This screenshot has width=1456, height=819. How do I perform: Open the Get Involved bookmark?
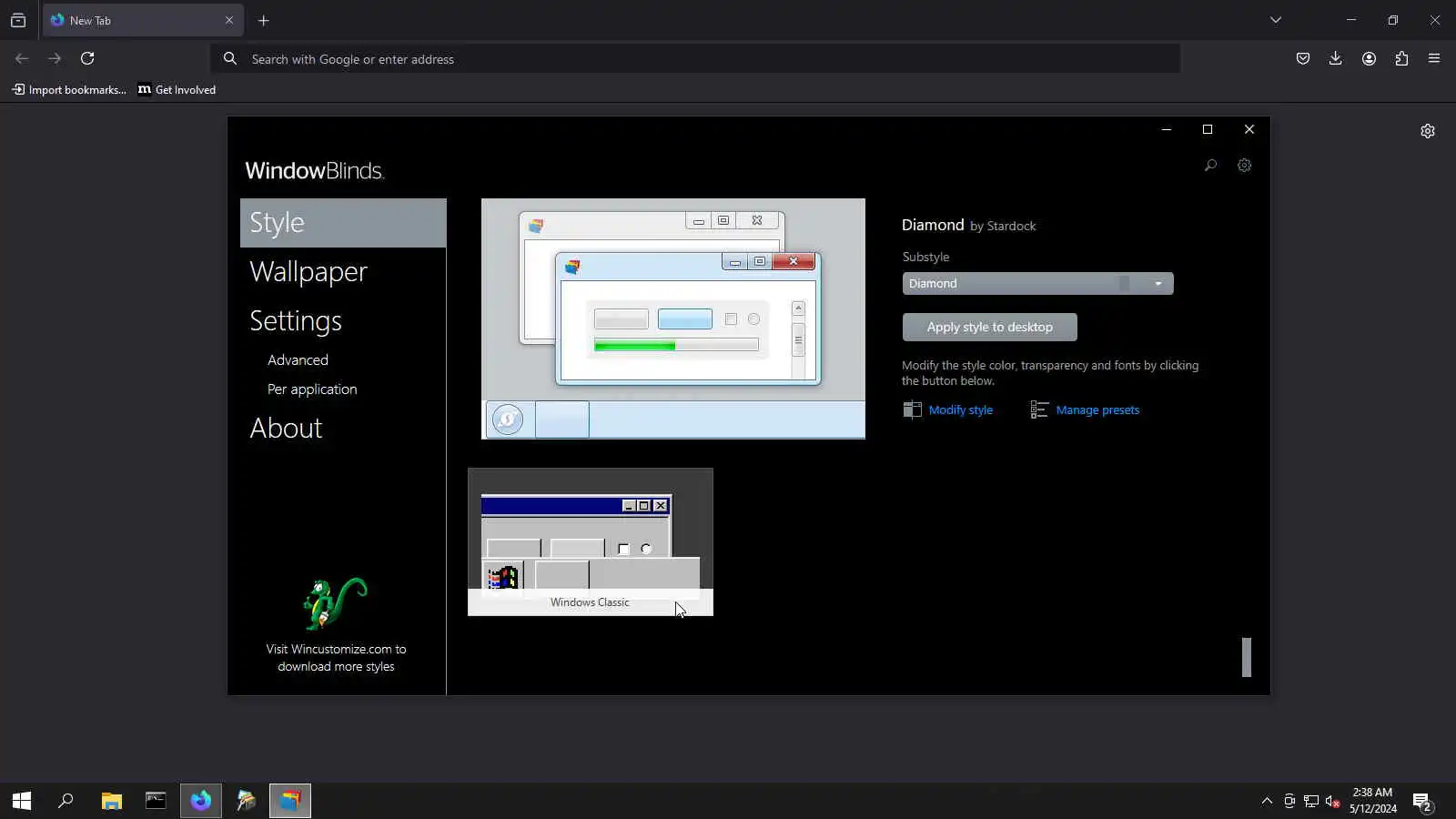pos(177,89)
